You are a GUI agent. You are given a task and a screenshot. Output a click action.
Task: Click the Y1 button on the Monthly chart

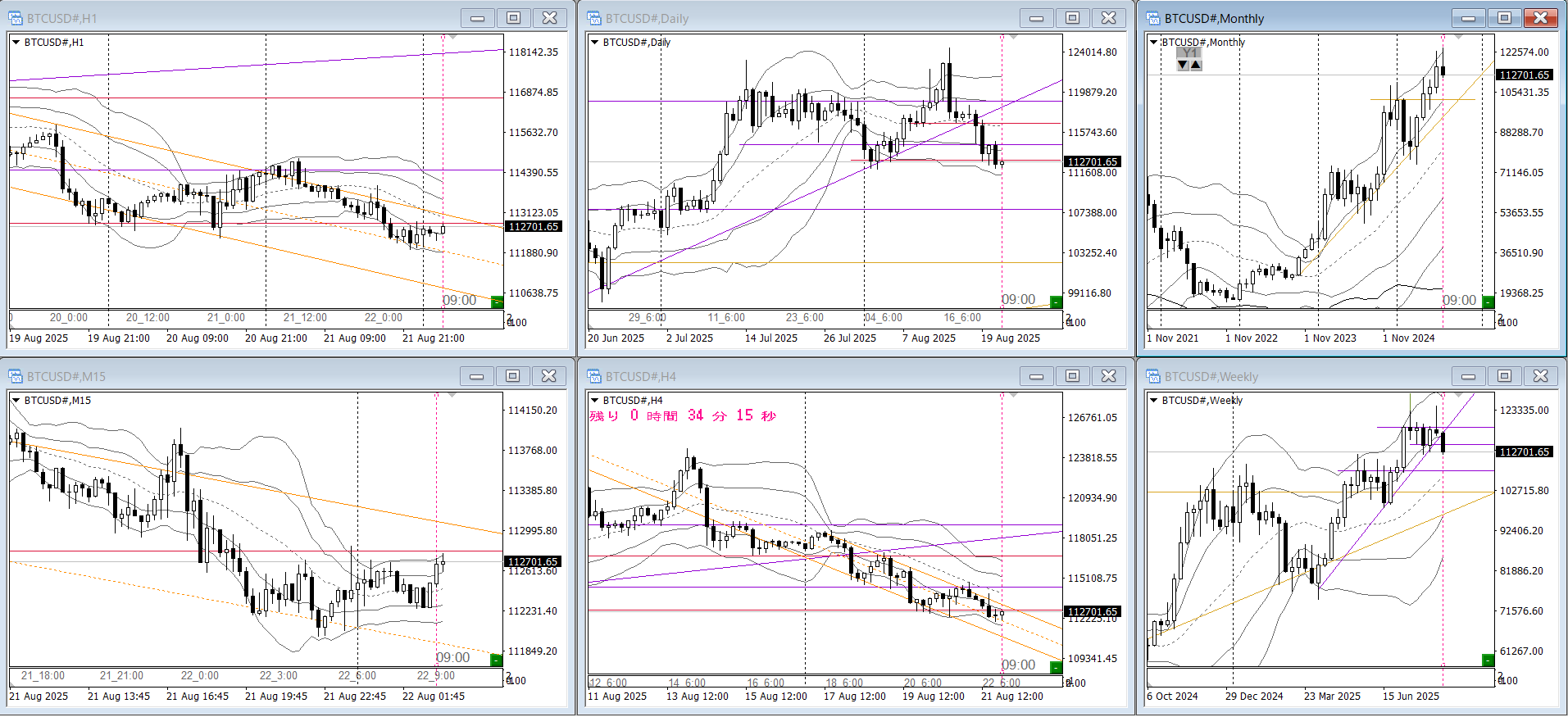pyautogui.click(x=1189, y=52)
